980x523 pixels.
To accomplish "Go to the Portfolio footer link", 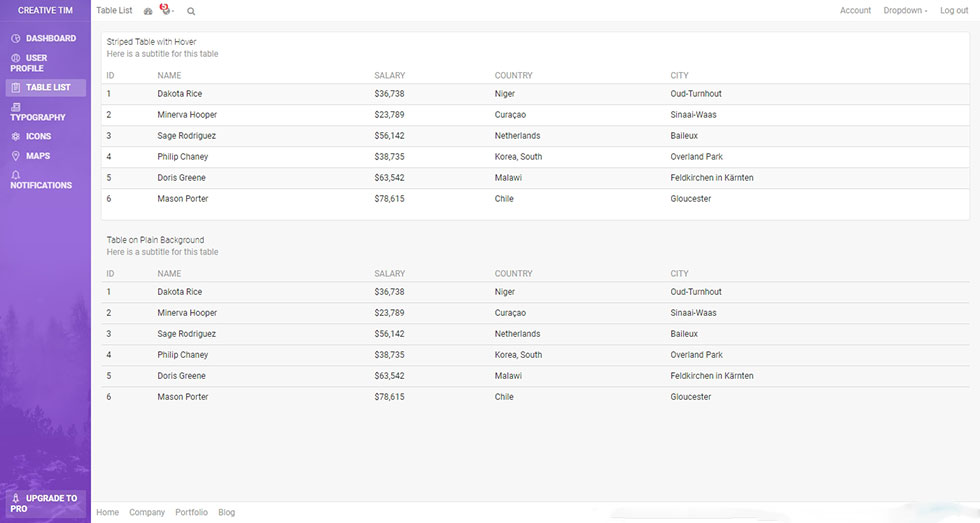I will click(191, 512).
